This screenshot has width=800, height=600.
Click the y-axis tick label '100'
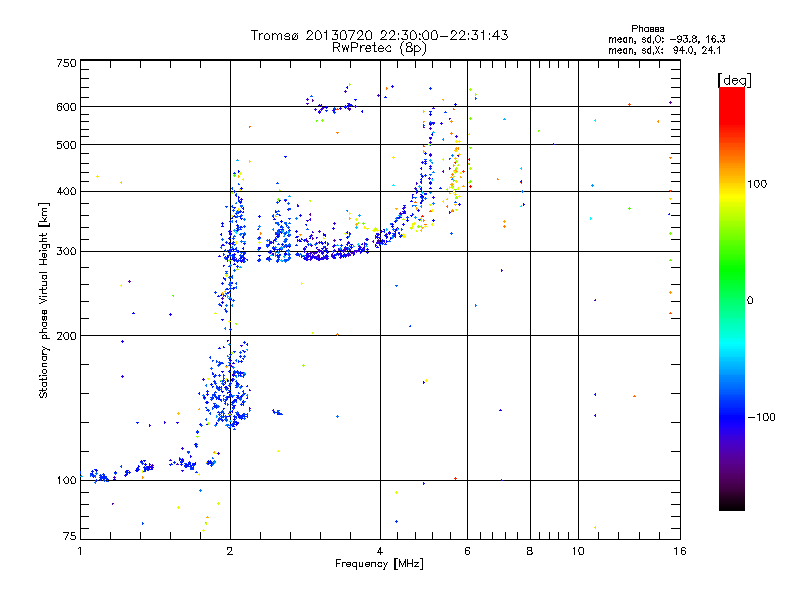pyautogui.click(x=66, y=481)
